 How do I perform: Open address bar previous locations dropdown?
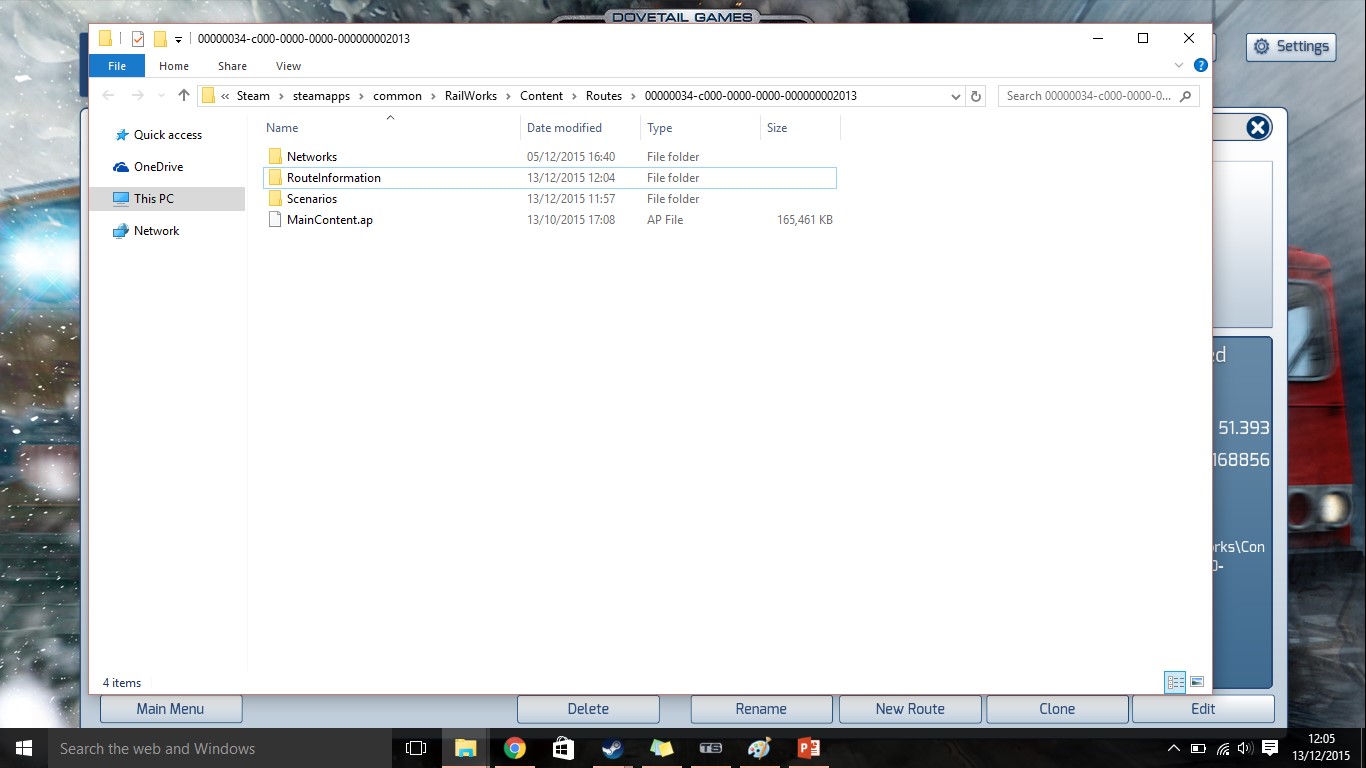coord(956,96)
